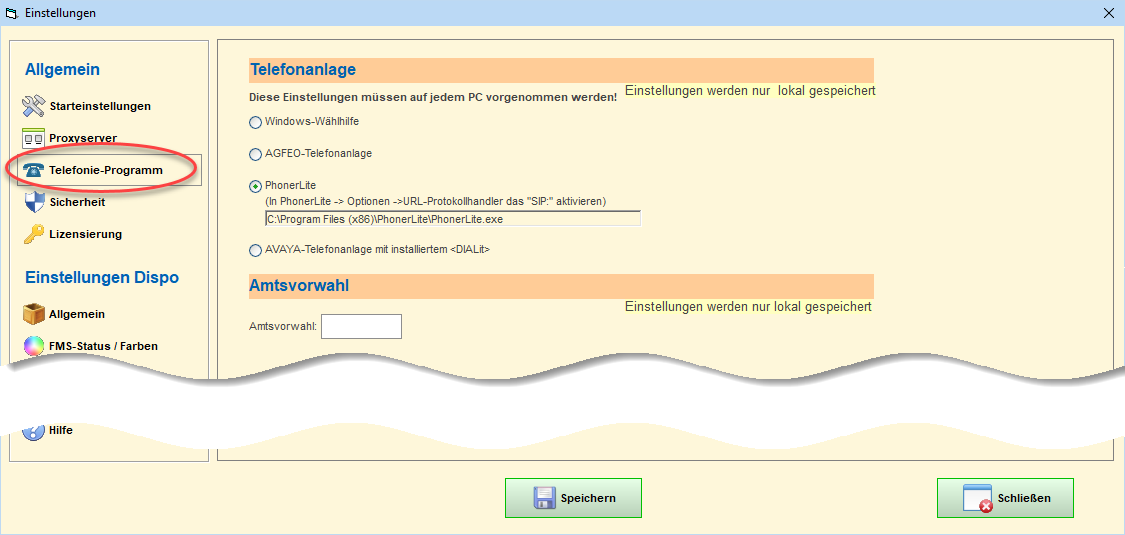Select the Windows-Wählhilfe radio option
The image size is (1125, 535).
pyautogui.click(x=255, y=122)
